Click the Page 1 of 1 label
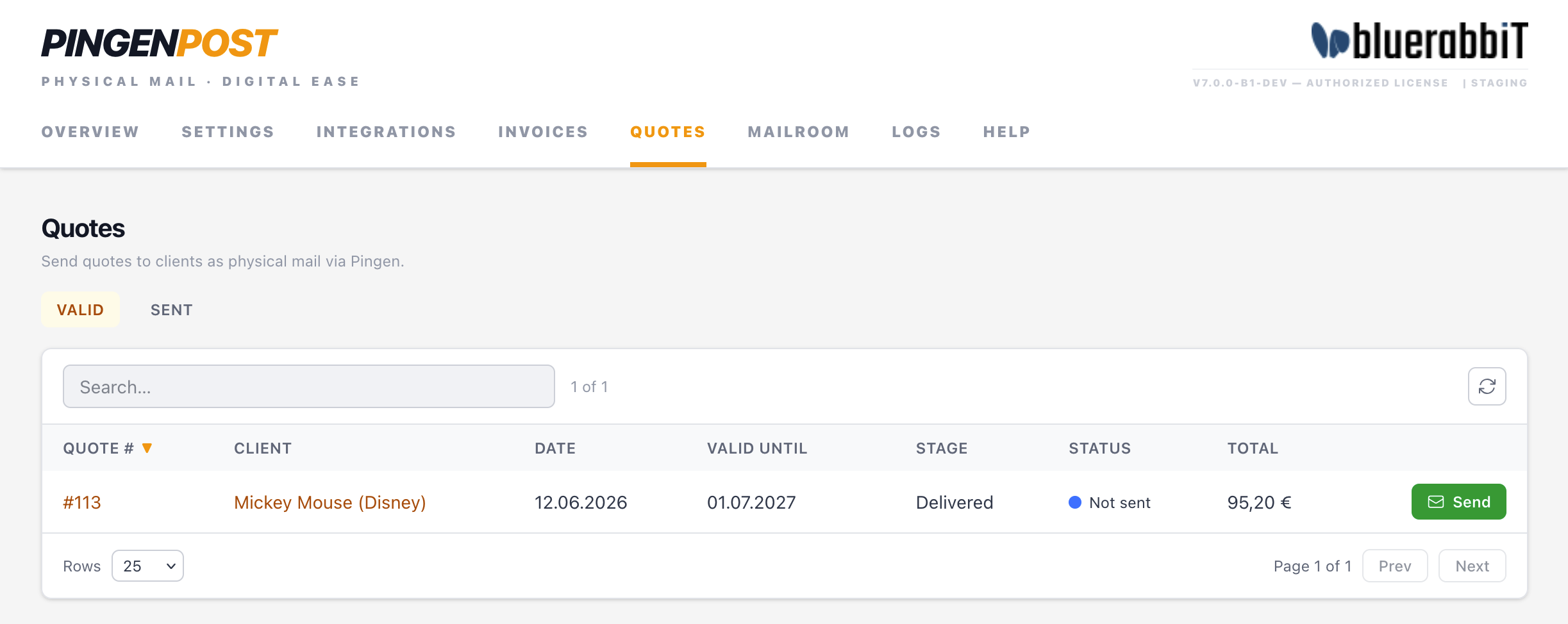 [x=1312, y=566]
